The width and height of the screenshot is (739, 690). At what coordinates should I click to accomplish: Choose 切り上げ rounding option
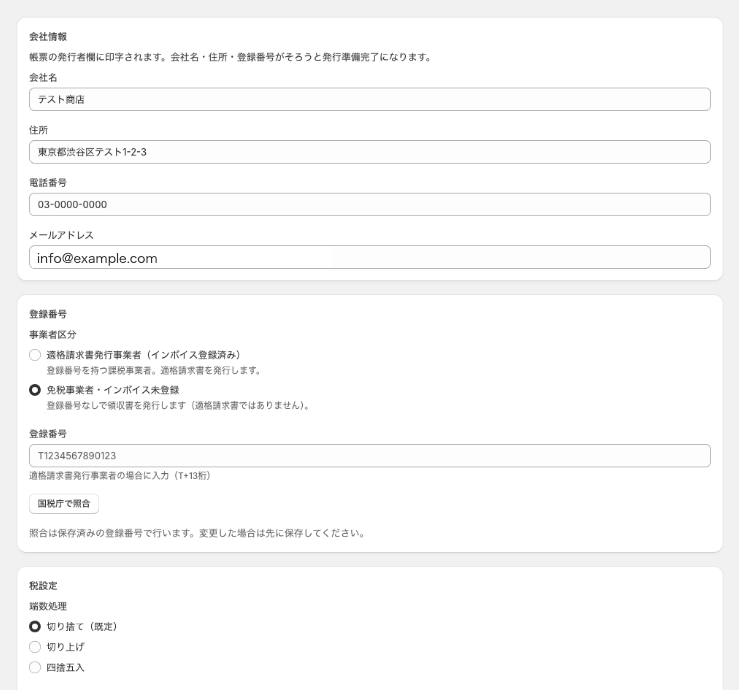[x=35, y=647]
